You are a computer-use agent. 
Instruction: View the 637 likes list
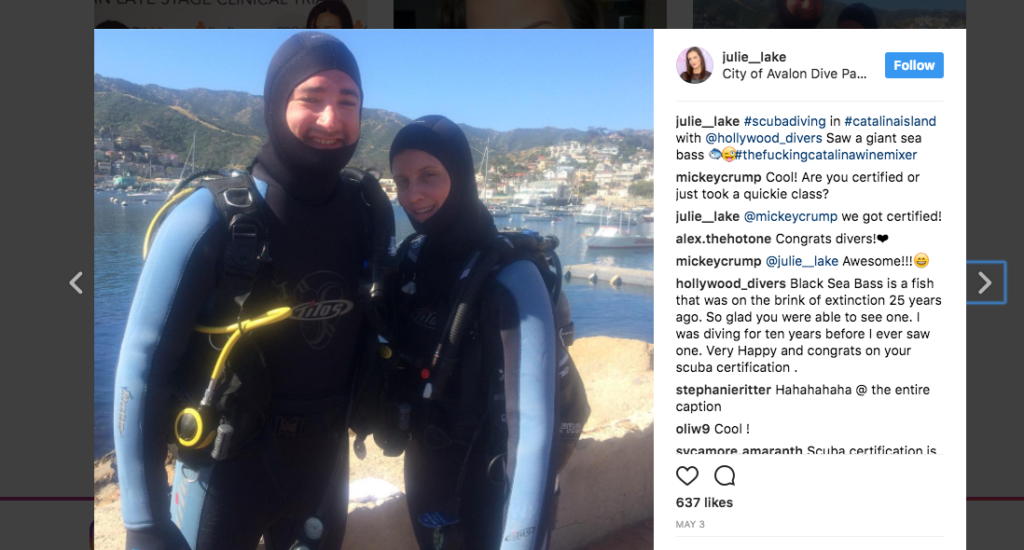click(704, 502)
